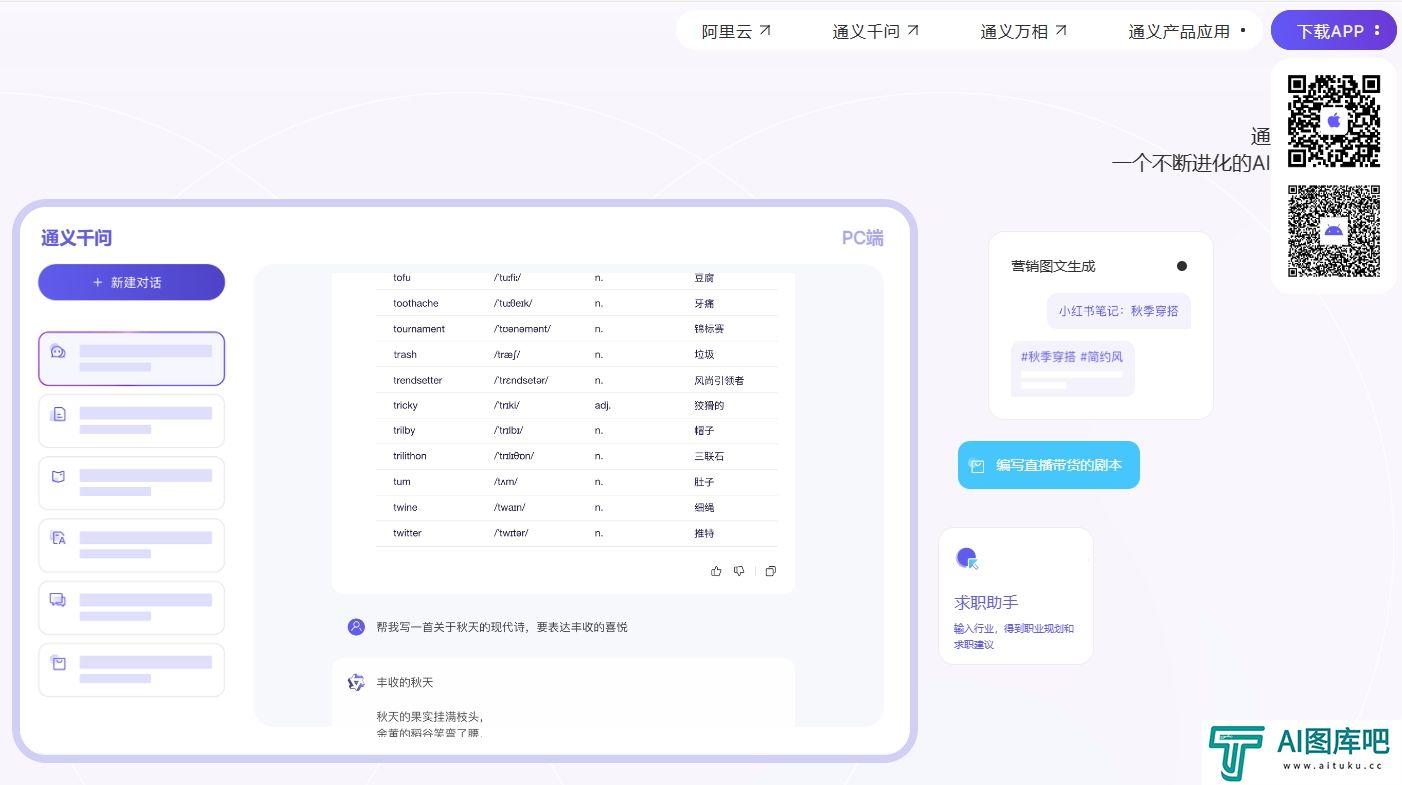Click the Android QR code
Viewport: 1402px width, 785px height.
1334,231
